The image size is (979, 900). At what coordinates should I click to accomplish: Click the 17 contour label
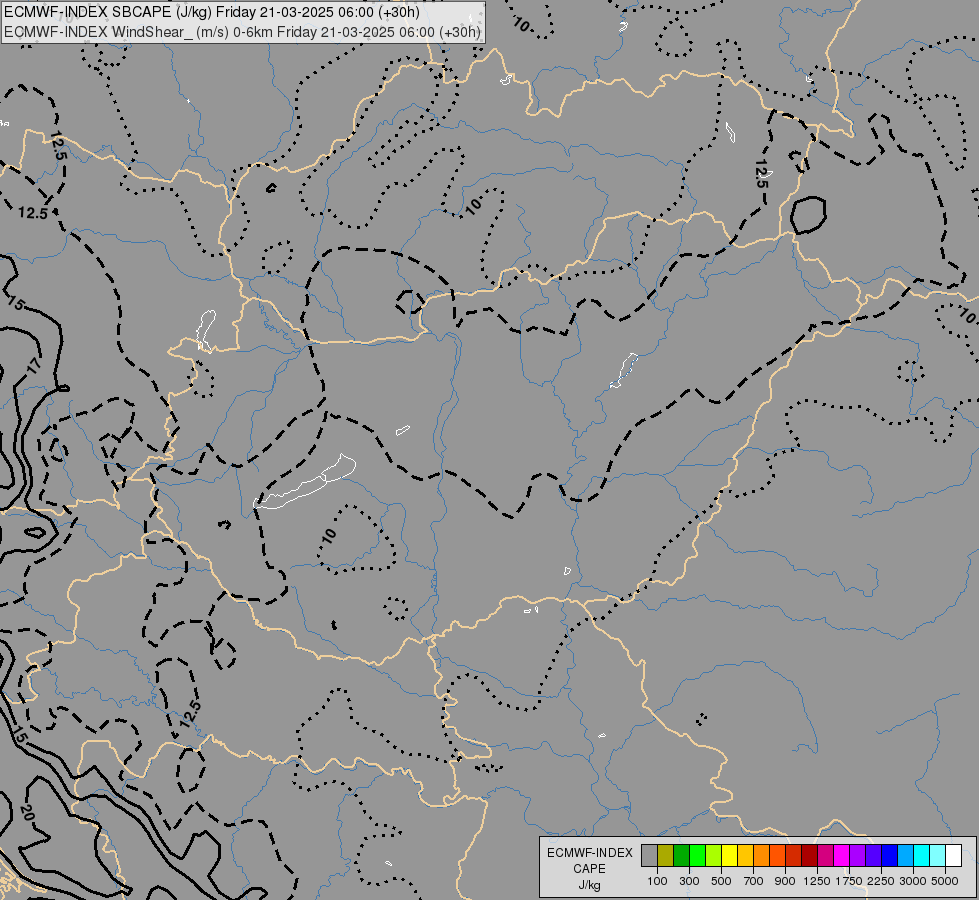(x=32, y=365)
